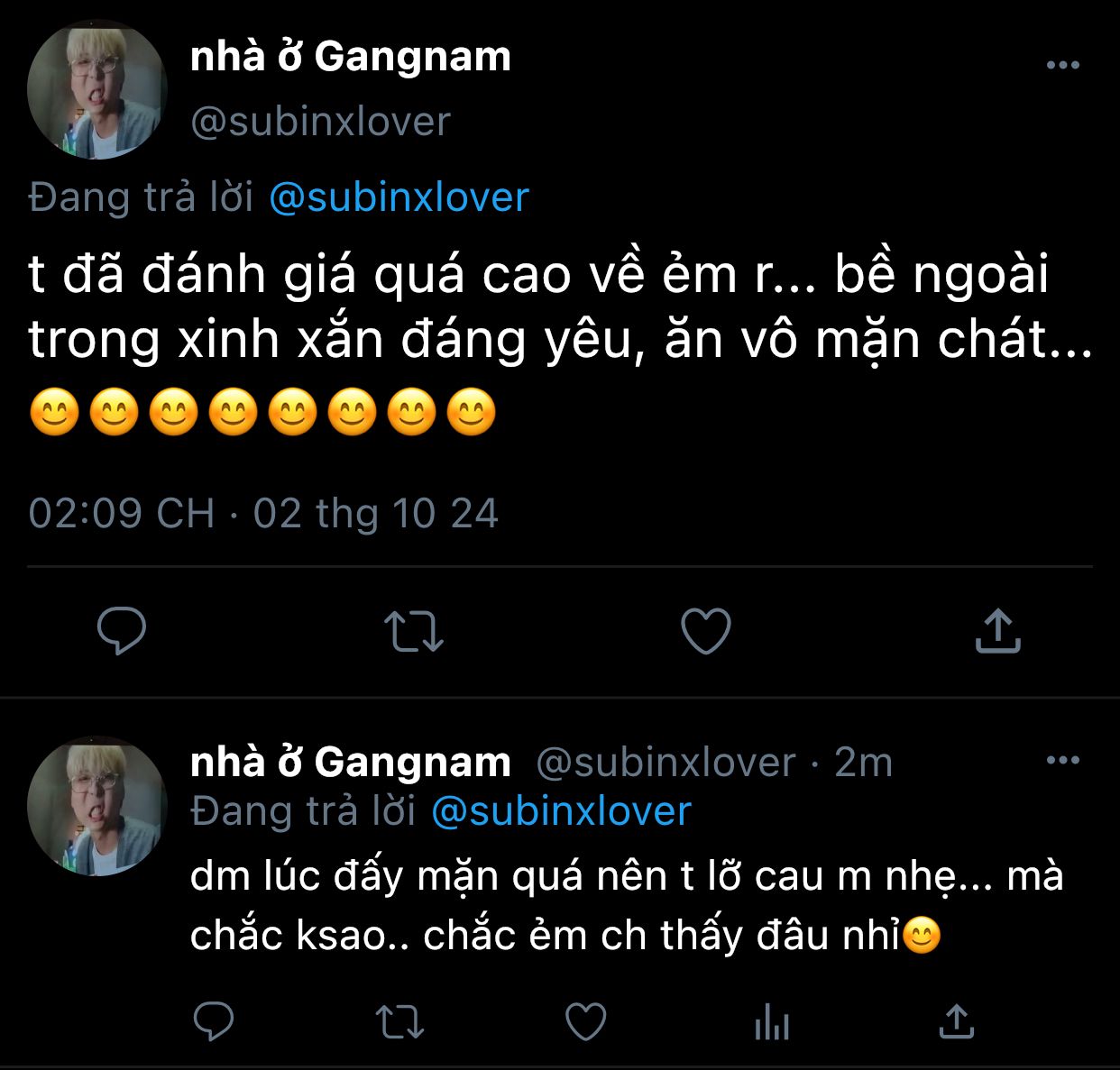The width and height of the screenshot is (1120, 1070).
Task: View analytics of the second tweet
Action: (x=771, y=1022)
